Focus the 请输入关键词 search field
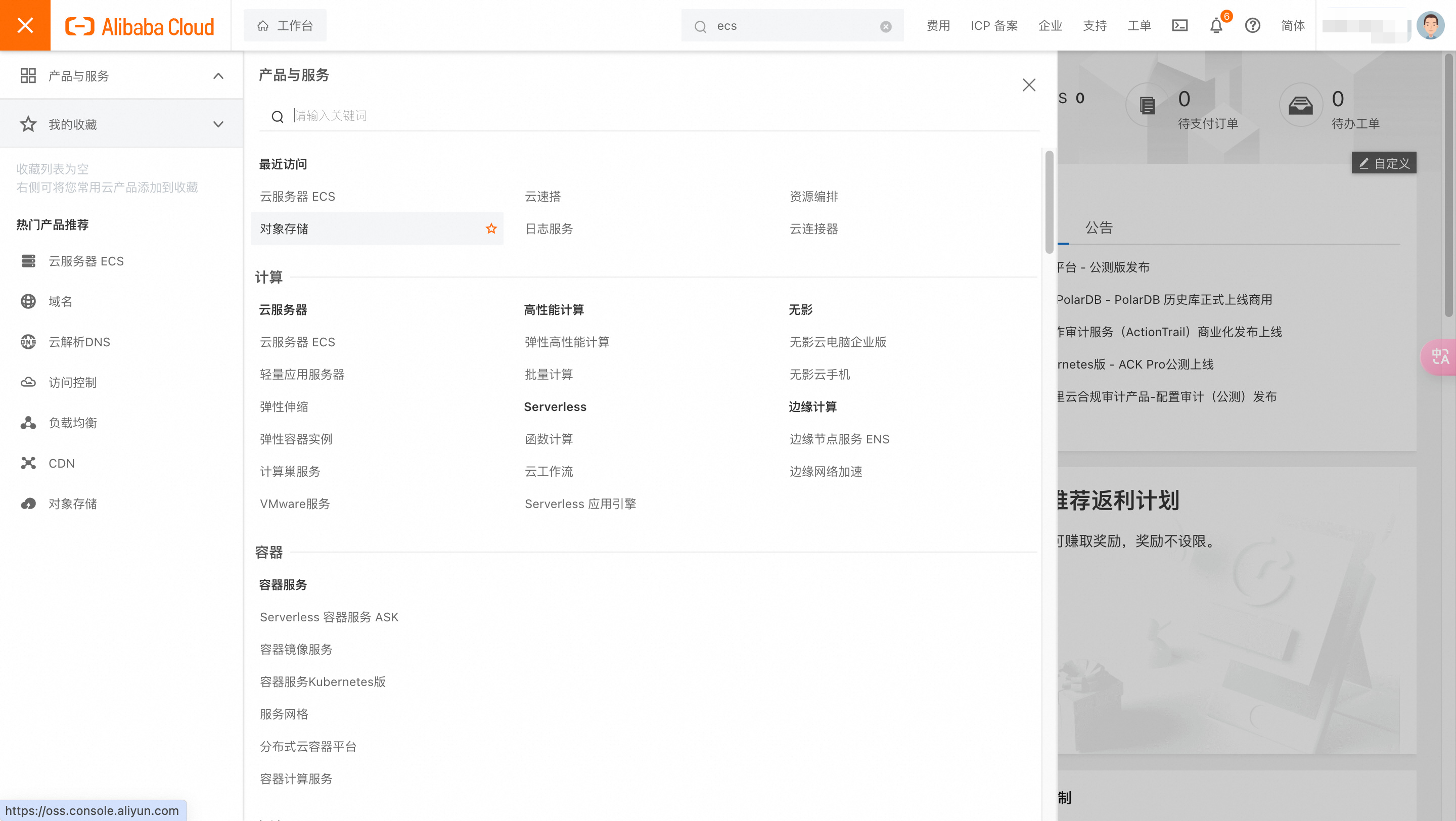 tap(650, 116)
